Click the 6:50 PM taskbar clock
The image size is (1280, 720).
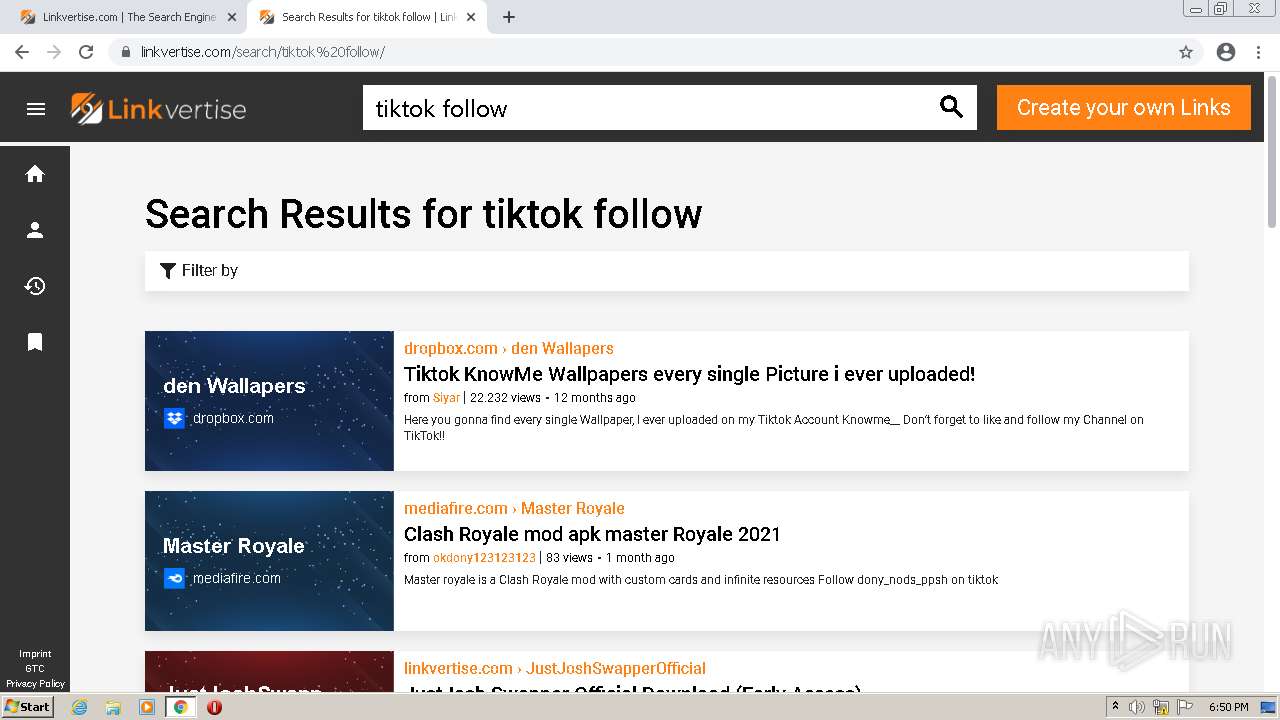point(1228,707)
